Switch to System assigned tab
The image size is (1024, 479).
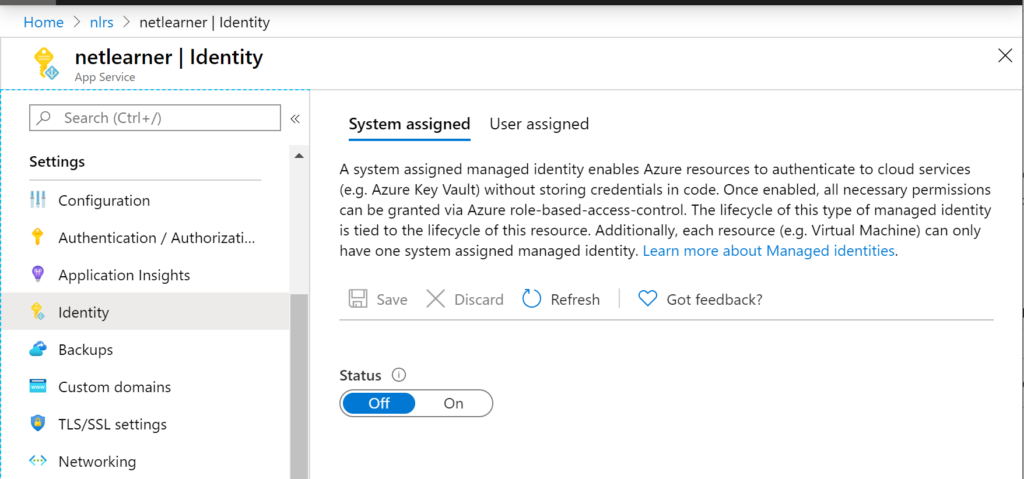click(409, 124)
